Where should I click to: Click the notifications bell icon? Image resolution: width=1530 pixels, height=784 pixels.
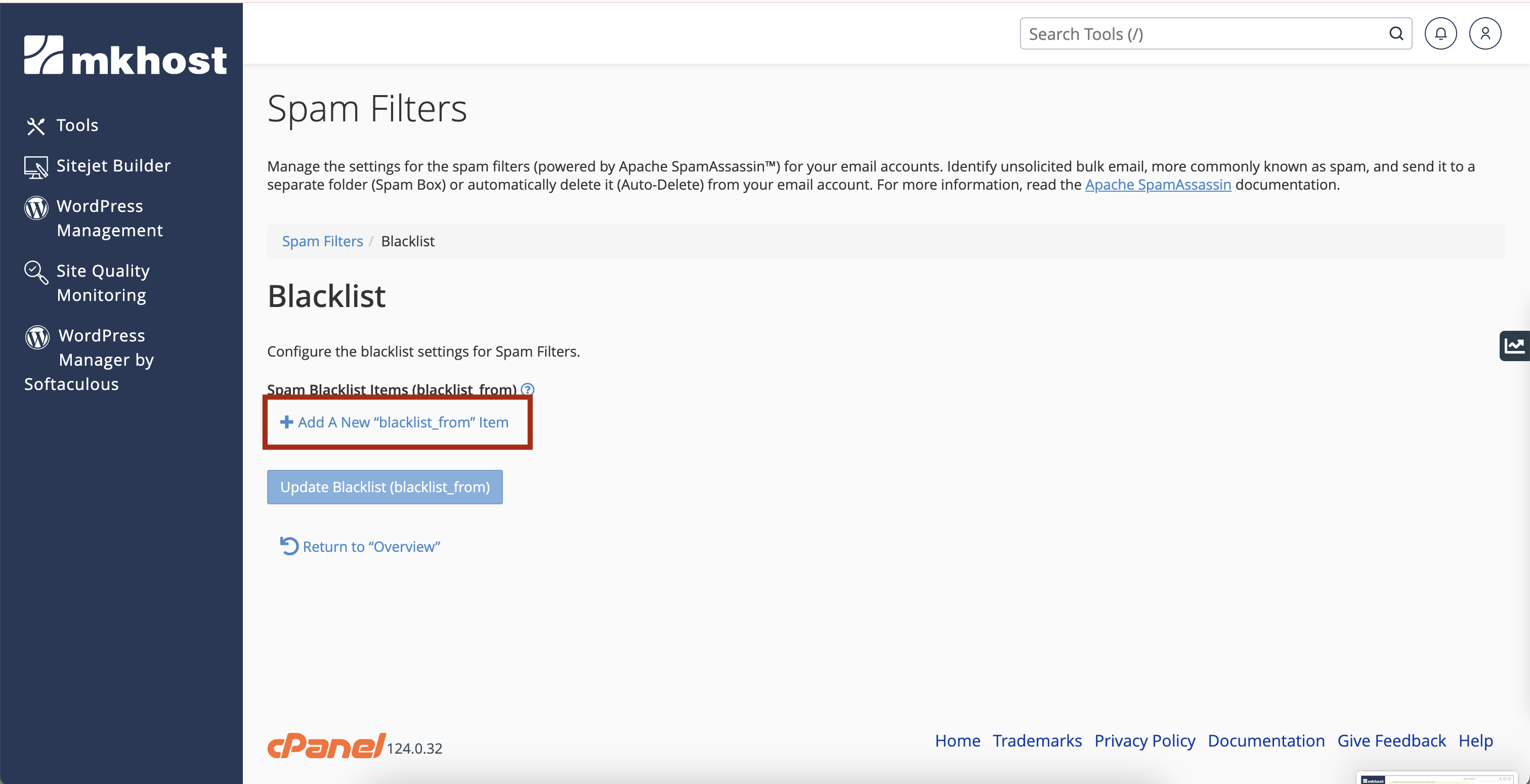pos(1440,34)
